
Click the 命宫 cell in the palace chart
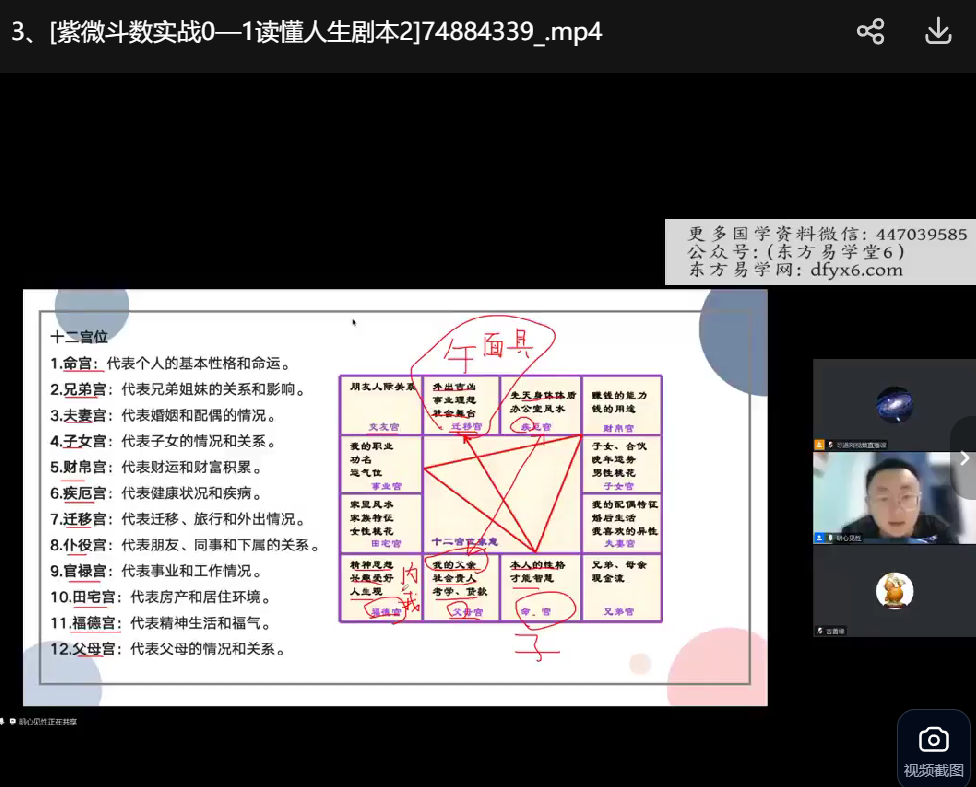540,590
